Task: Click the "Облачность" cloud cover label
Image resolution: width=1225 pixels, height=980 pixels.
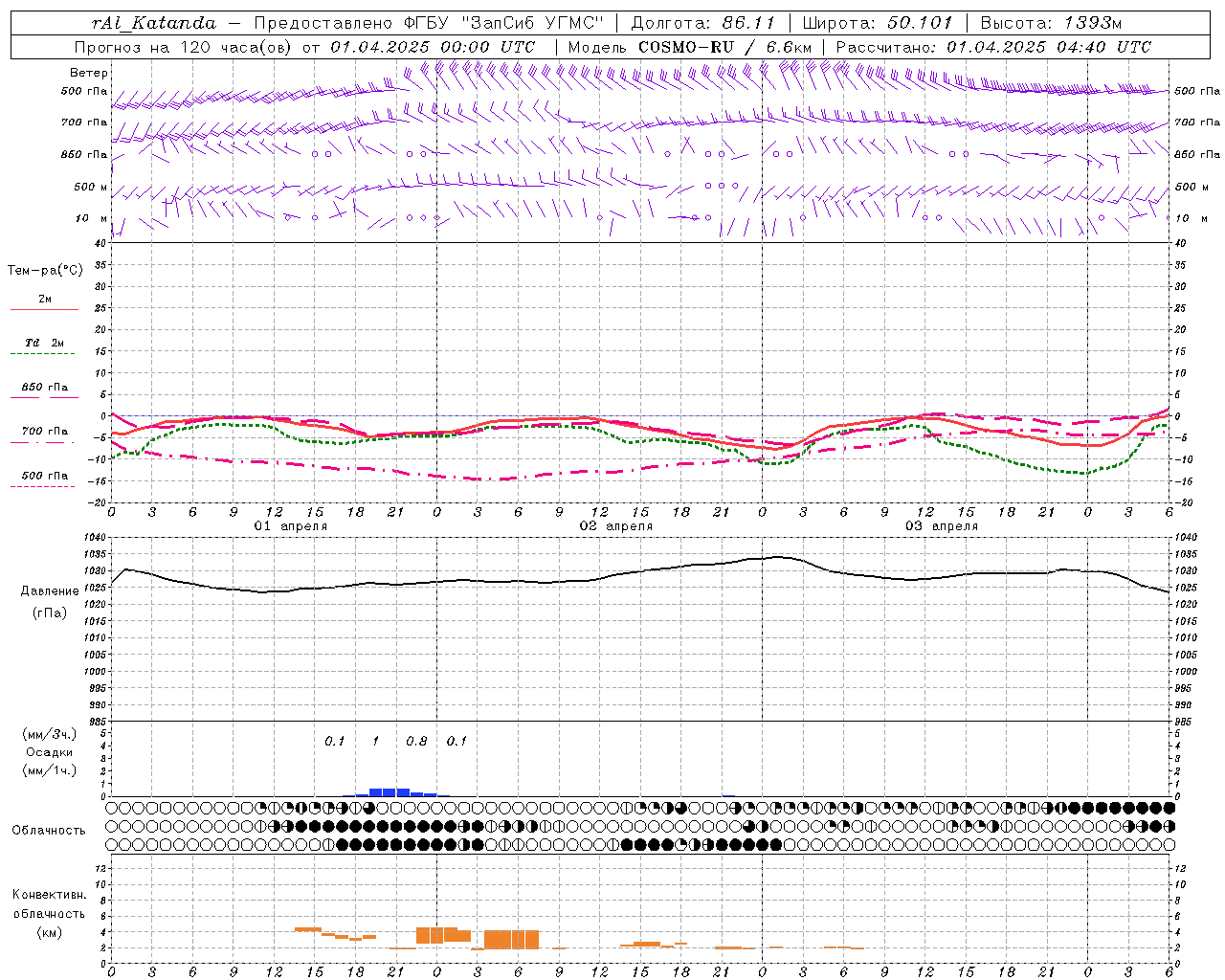Action: pos(49,831)
